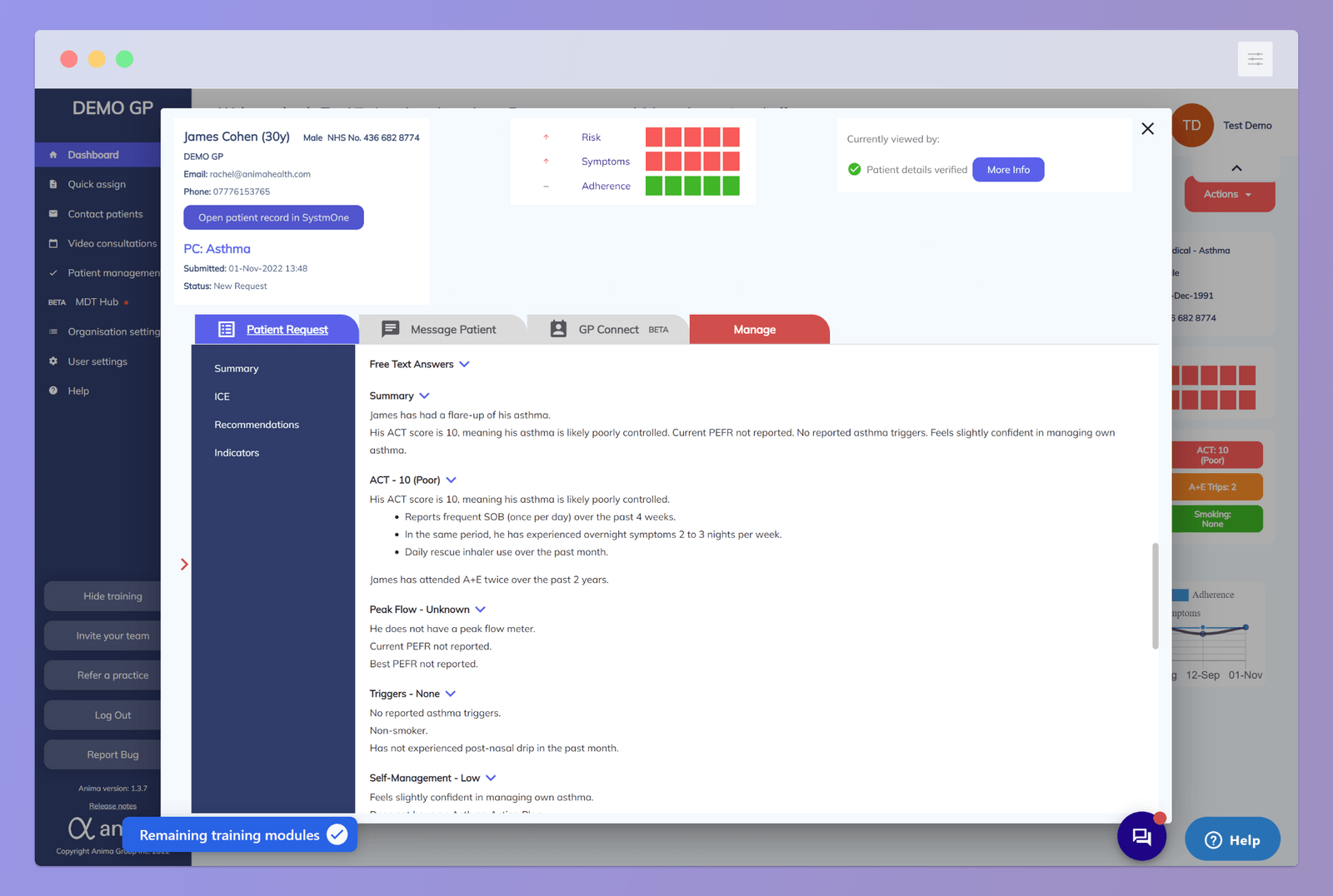Open Video consultations
The width and height of the screenshot is (1333, 896).
pos(112,243)
